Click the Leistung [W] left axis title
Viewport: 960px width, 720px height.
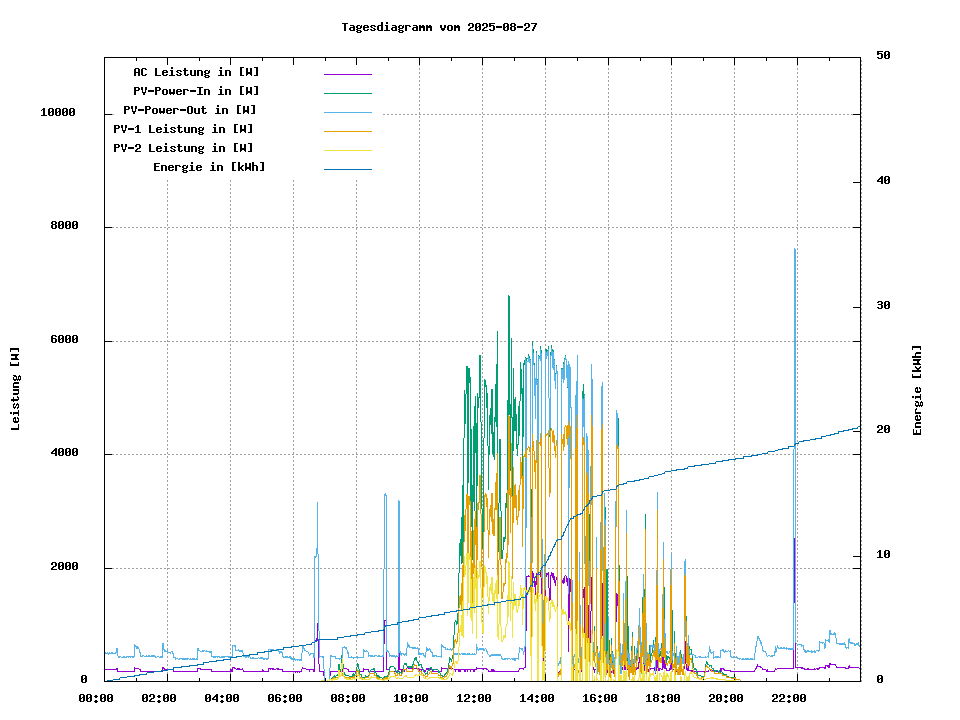pyautogui.click(x=16, y=389)
